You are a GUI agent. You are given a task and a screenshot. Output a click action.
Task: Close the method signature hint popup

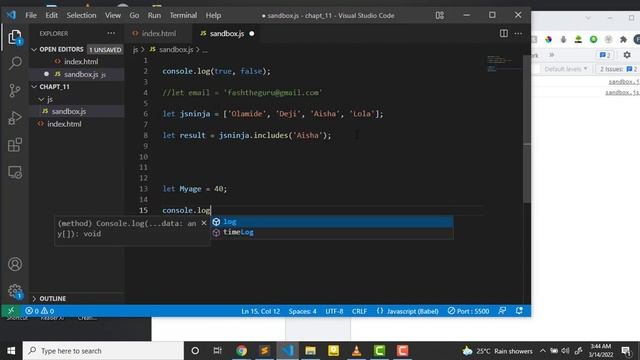point(204,223)
